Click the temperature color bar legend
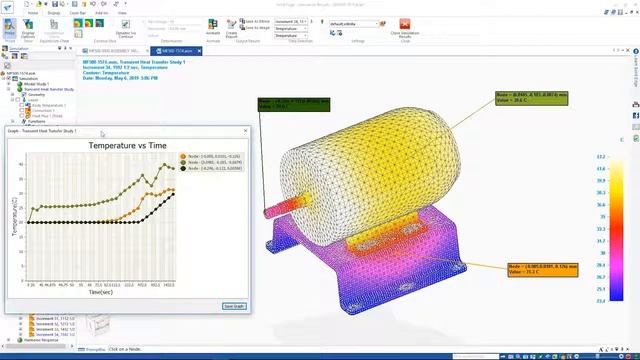Image resolution: width=640 pixels, height=360 pixels. (616, 229)
